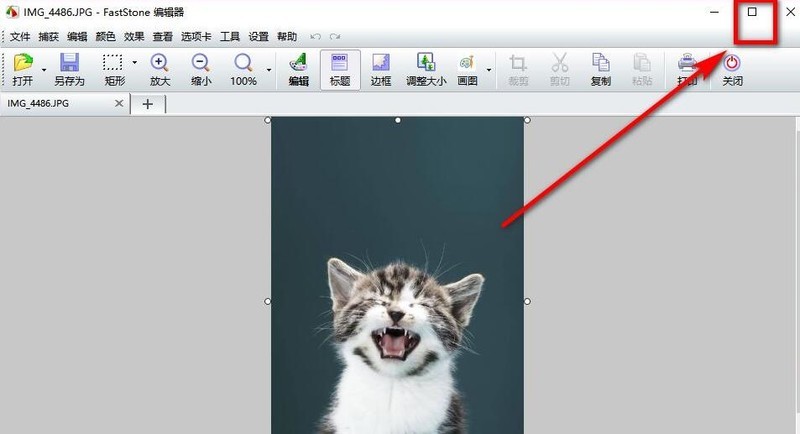Expand the dropdown arrow beside 打开
800x434 pixels.
(44, 70)
